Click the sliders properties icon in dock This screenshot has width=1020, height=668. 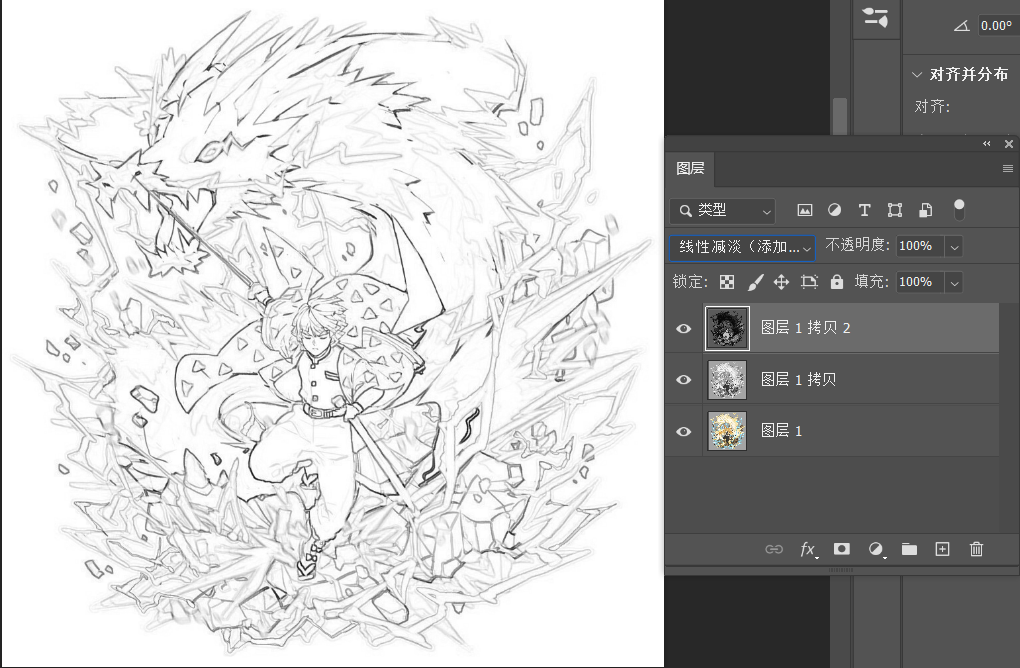click(x=876, y=18)
